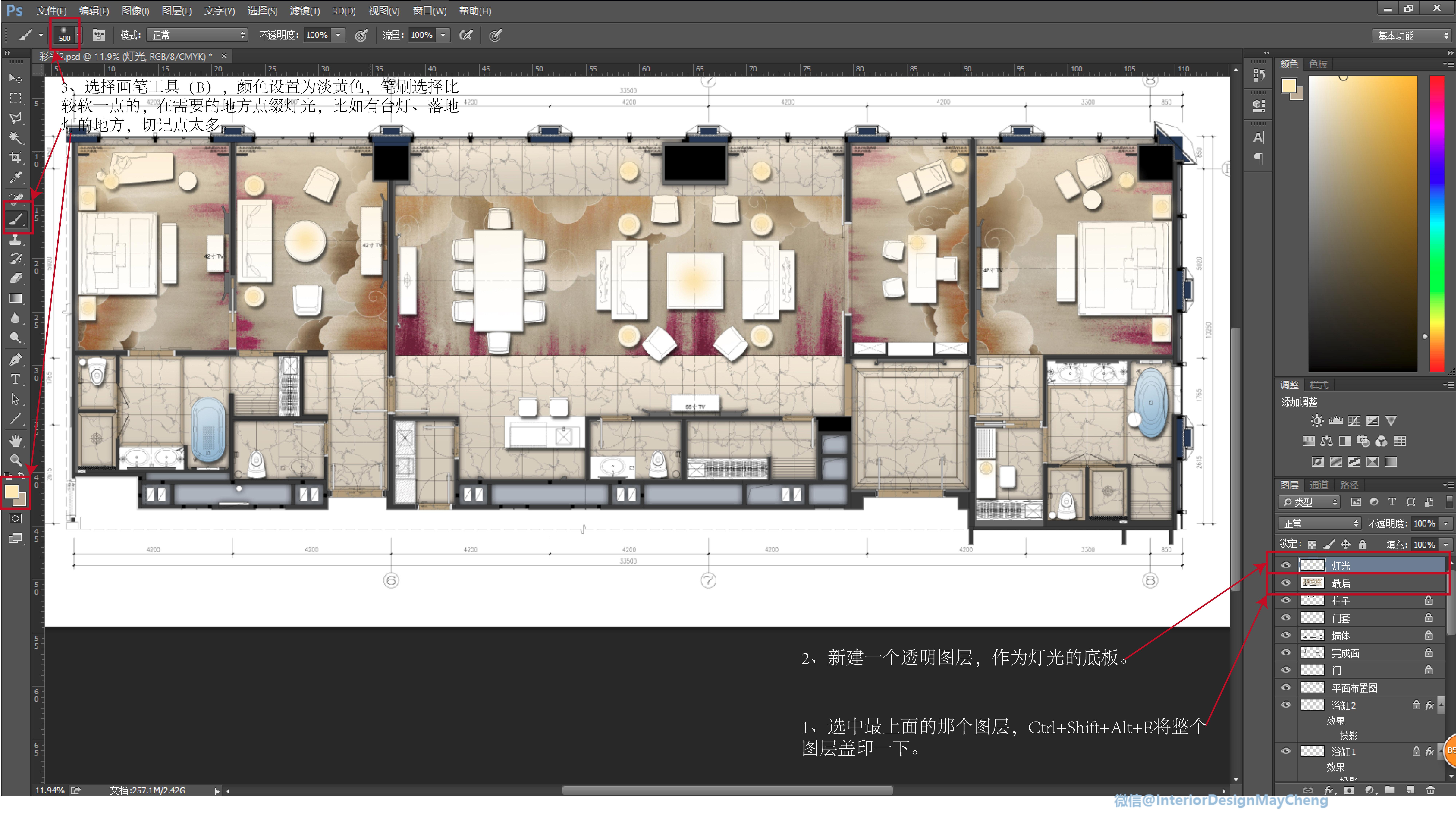Image resolution: width=1456 pixels, height=834 pixels.
Task: Select the Gradient tool
Action: point(15,298)
